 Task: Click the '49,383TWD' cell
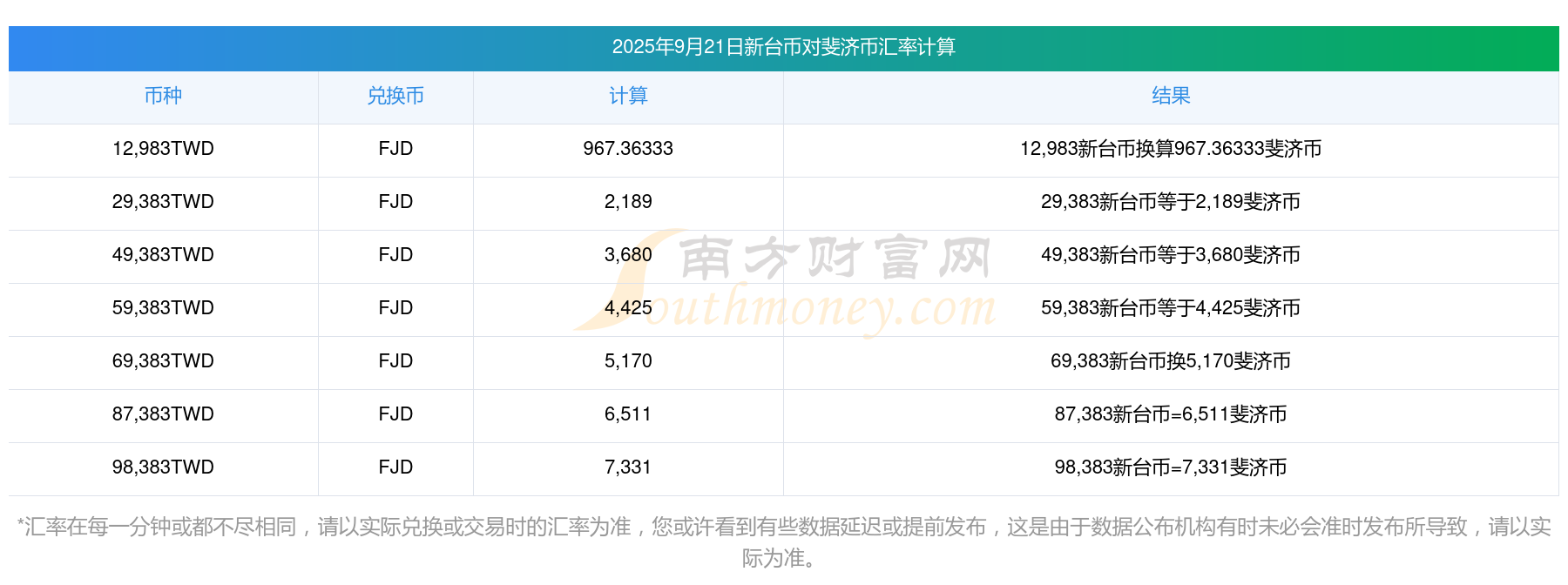point(163,255)
